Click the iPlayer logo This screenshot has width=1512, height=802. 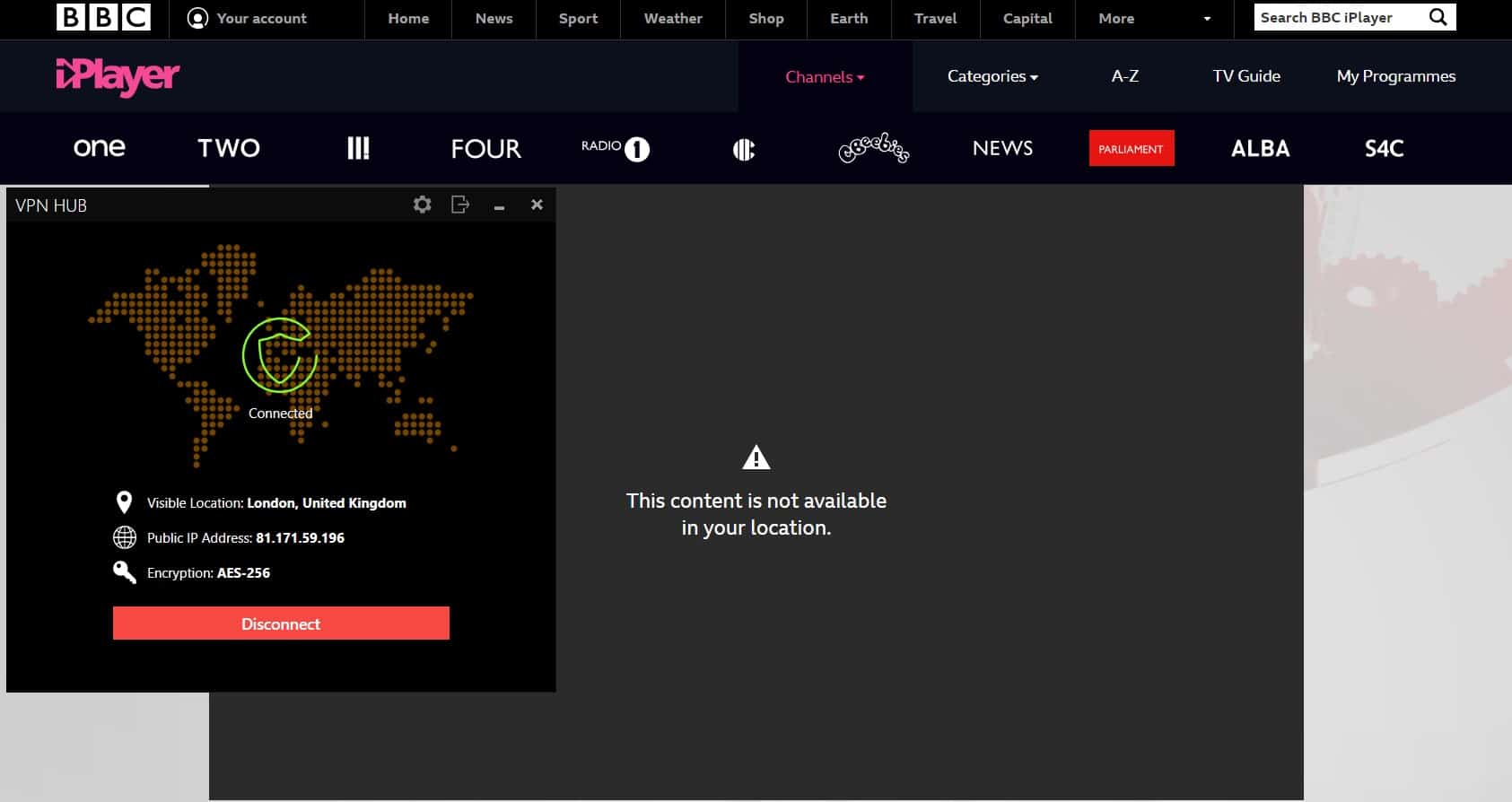click(118, 77)
